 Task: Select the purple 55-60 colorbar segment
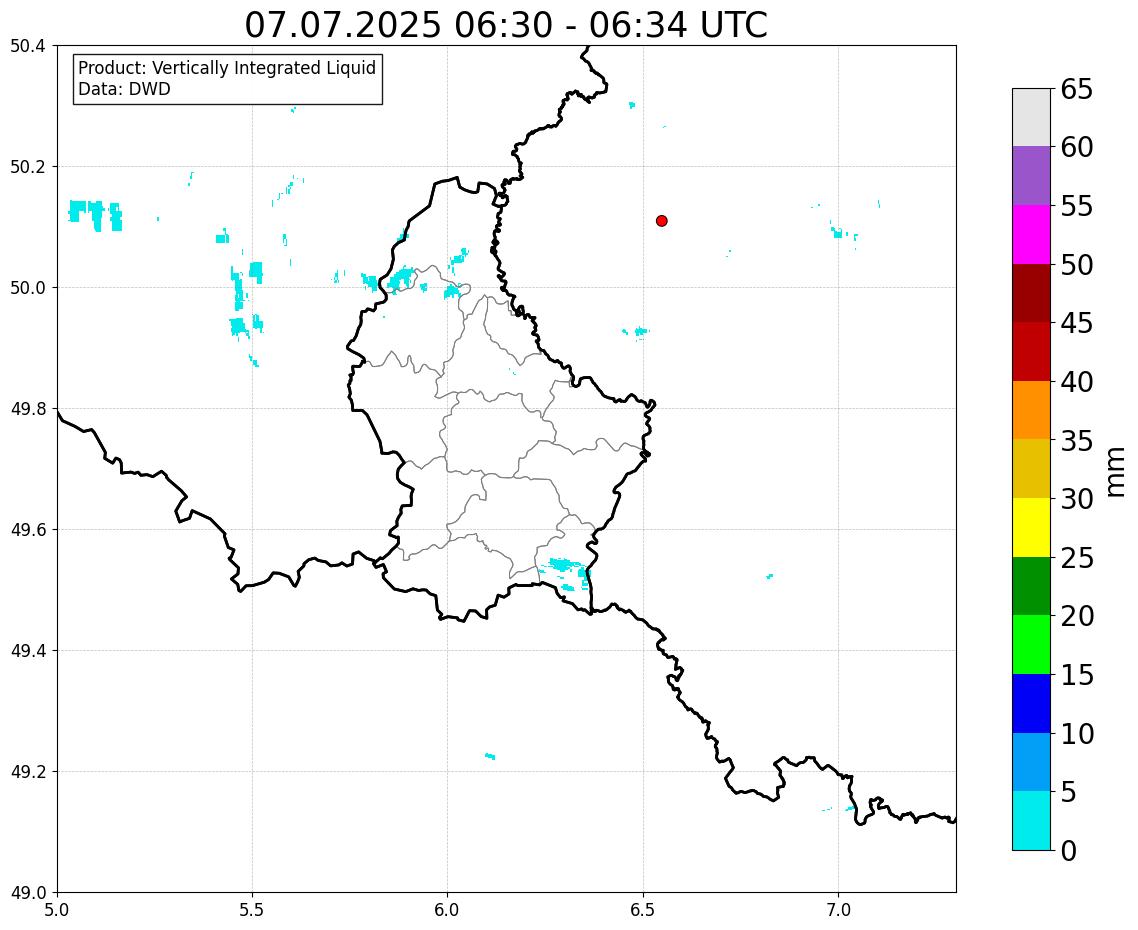pos(1031,176)
